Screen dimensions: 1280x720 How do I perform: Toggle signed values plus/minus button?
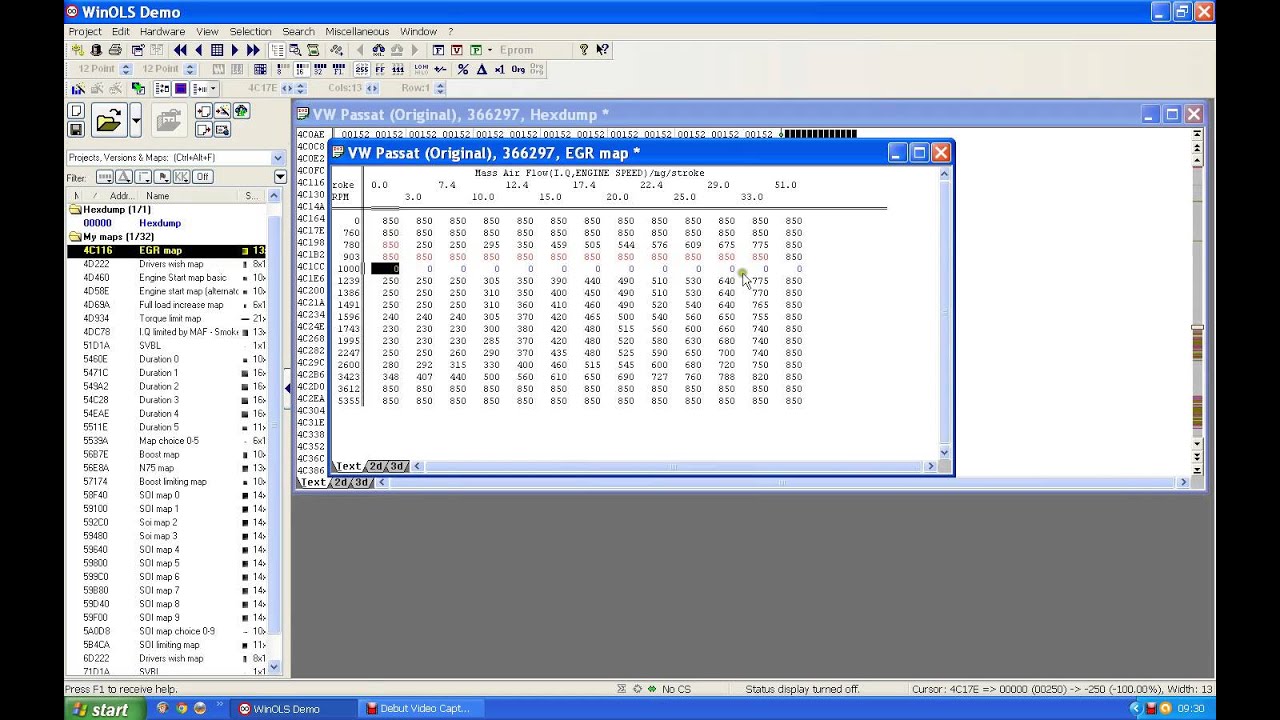click(440, 69)
